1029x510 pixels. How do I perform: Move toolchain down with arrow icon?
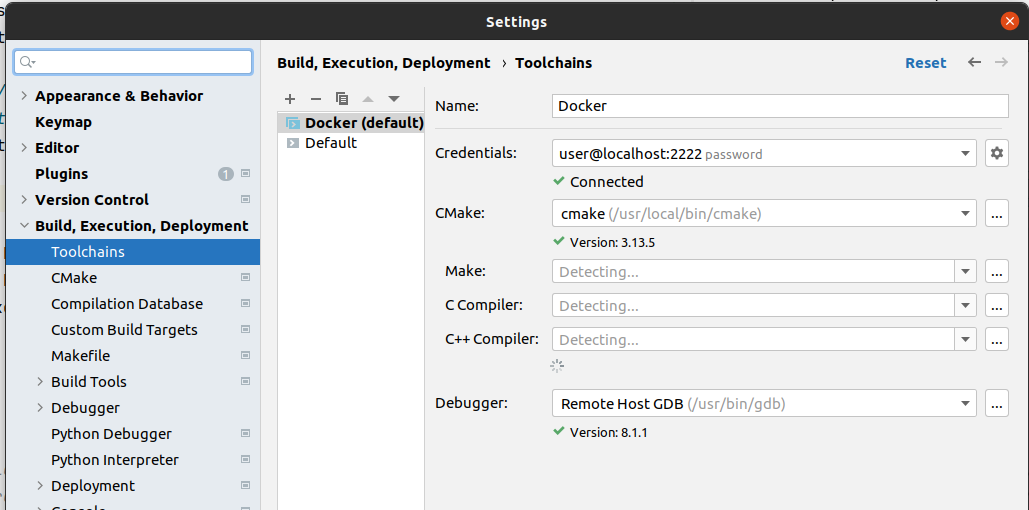[394, 99]
